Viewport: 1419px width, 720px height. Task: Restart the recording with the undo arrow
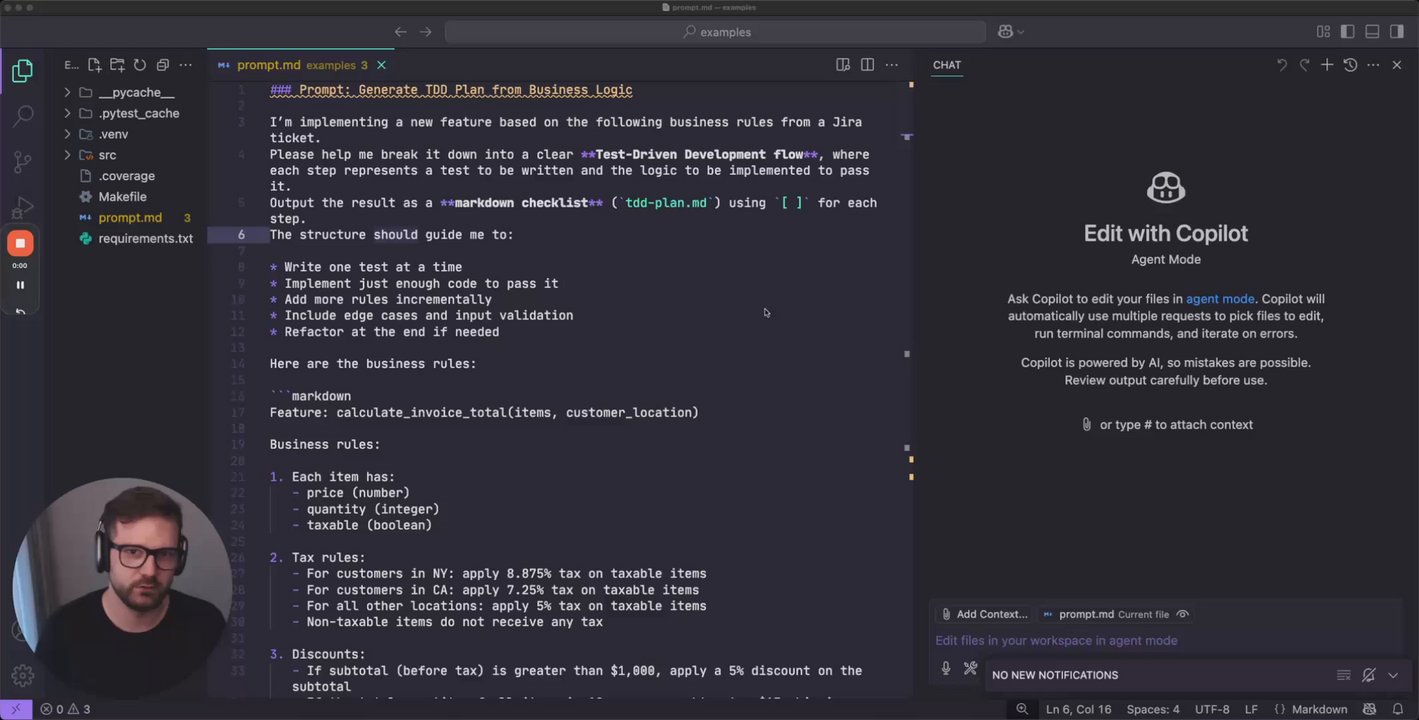[x=20, y=311]
